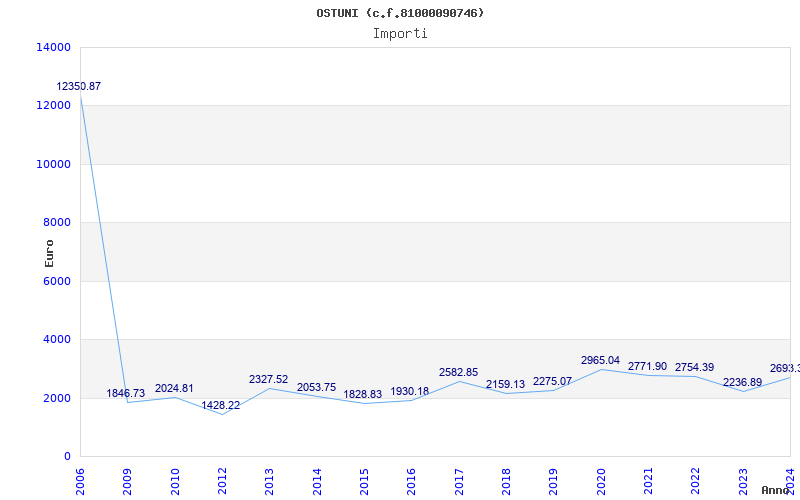
Task: Click the 2582.85 data label
Action: coord(458,372)
